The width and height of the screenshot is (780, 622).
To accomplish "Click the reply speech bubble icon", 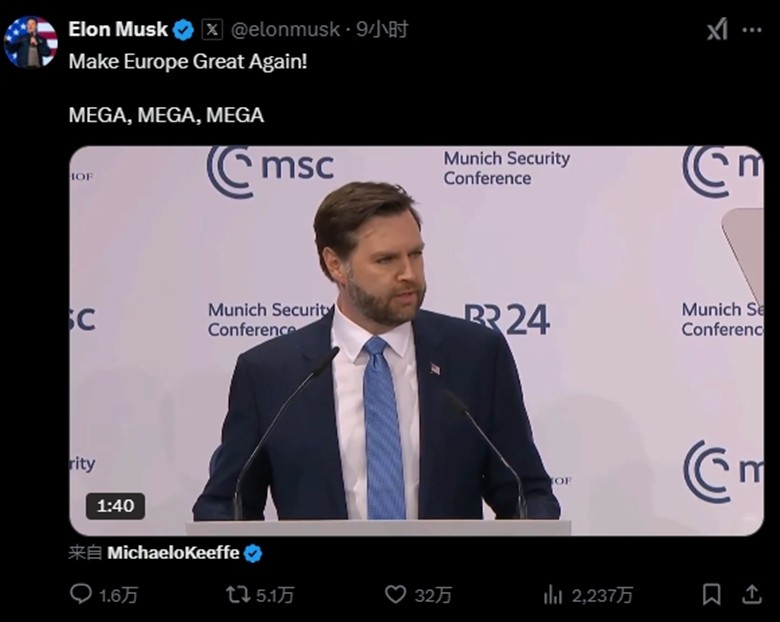I will [x=81, y=595].
